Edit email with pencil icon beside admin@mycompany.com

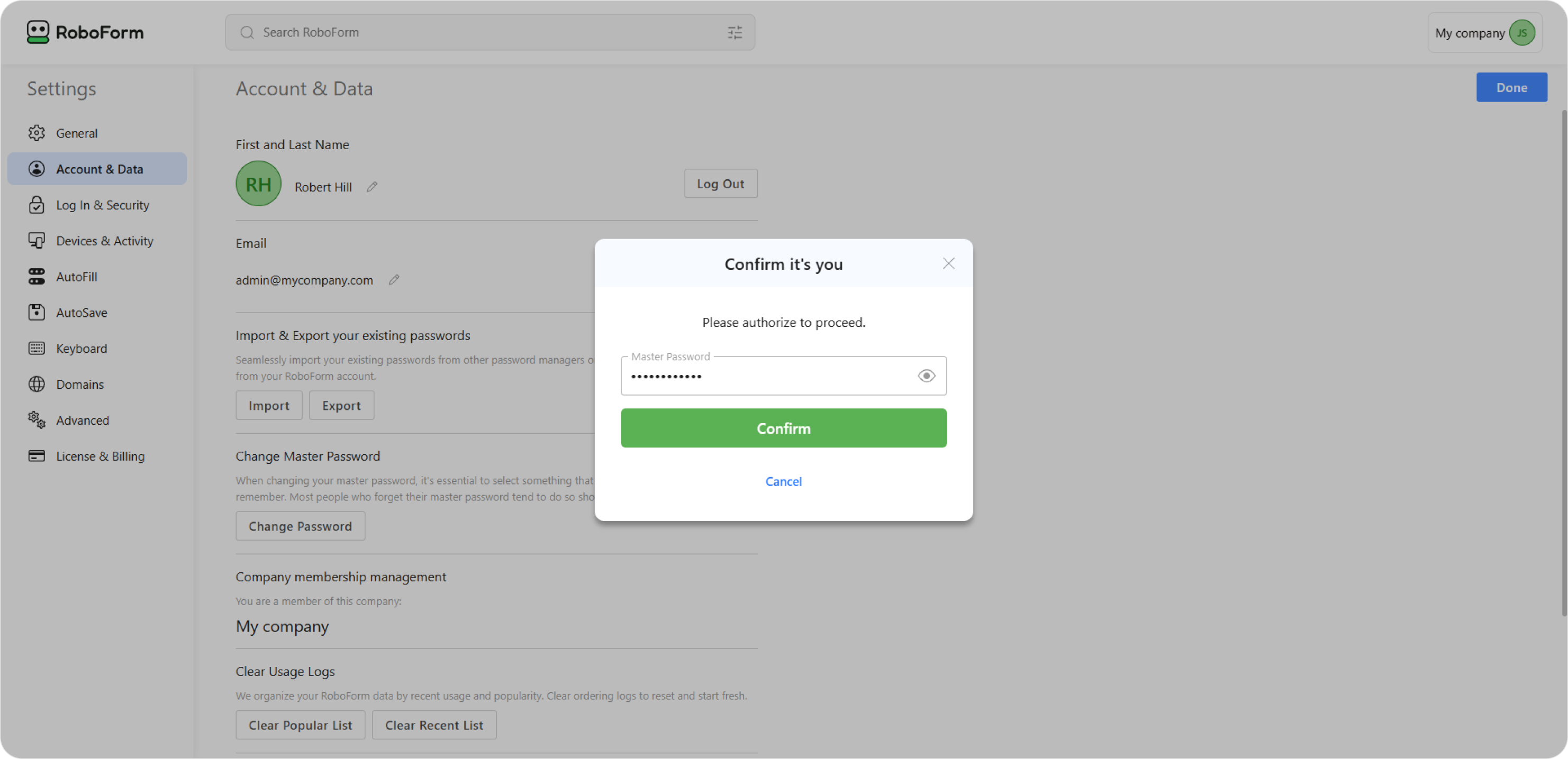394,280
